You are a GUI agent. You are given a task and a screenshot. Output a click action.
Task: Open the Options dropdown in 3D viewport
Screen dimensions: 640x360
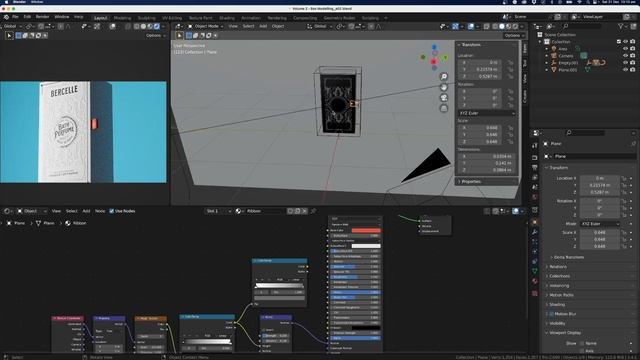[513, 36]
